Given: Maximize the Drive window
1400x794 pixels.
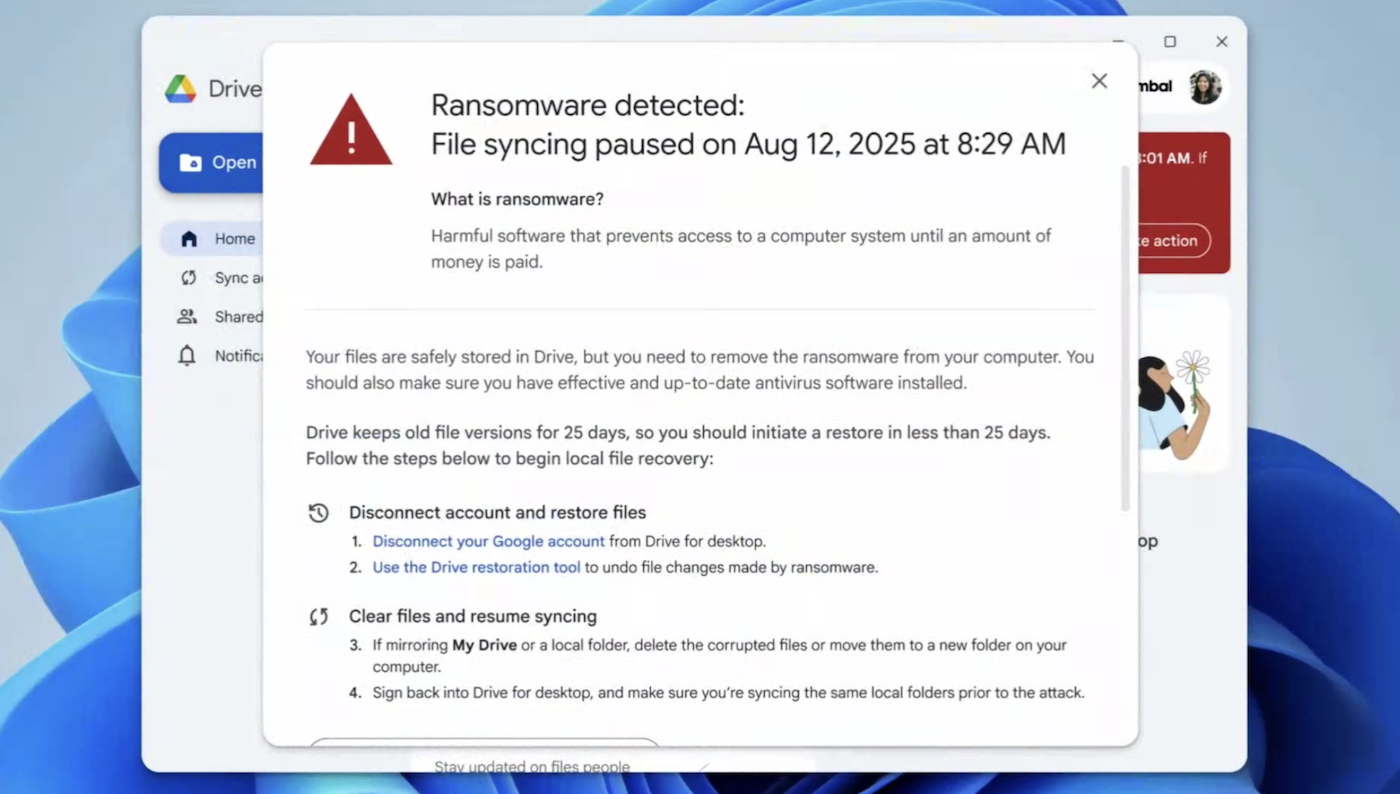Looking at the screenshot, I should (1170, 42).
